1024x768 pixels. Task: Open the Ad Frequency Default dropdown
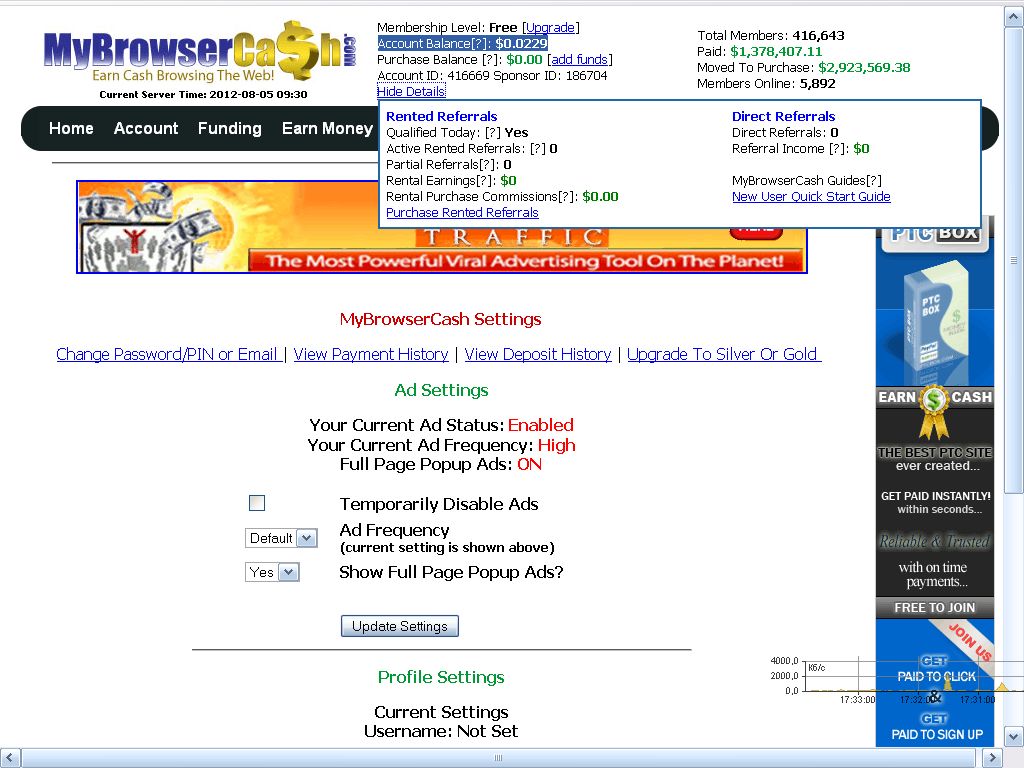[x=281, y=538]
